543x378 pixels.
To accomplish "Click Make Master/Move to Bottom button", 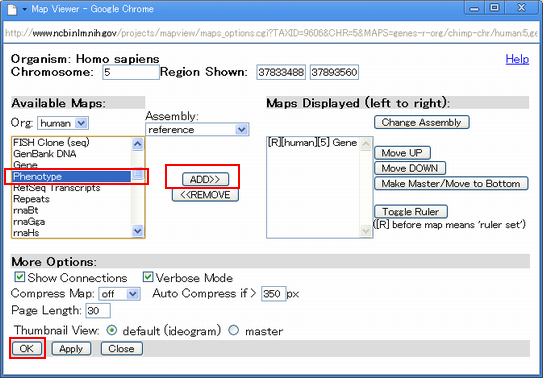I will click(x=451, y=183).
